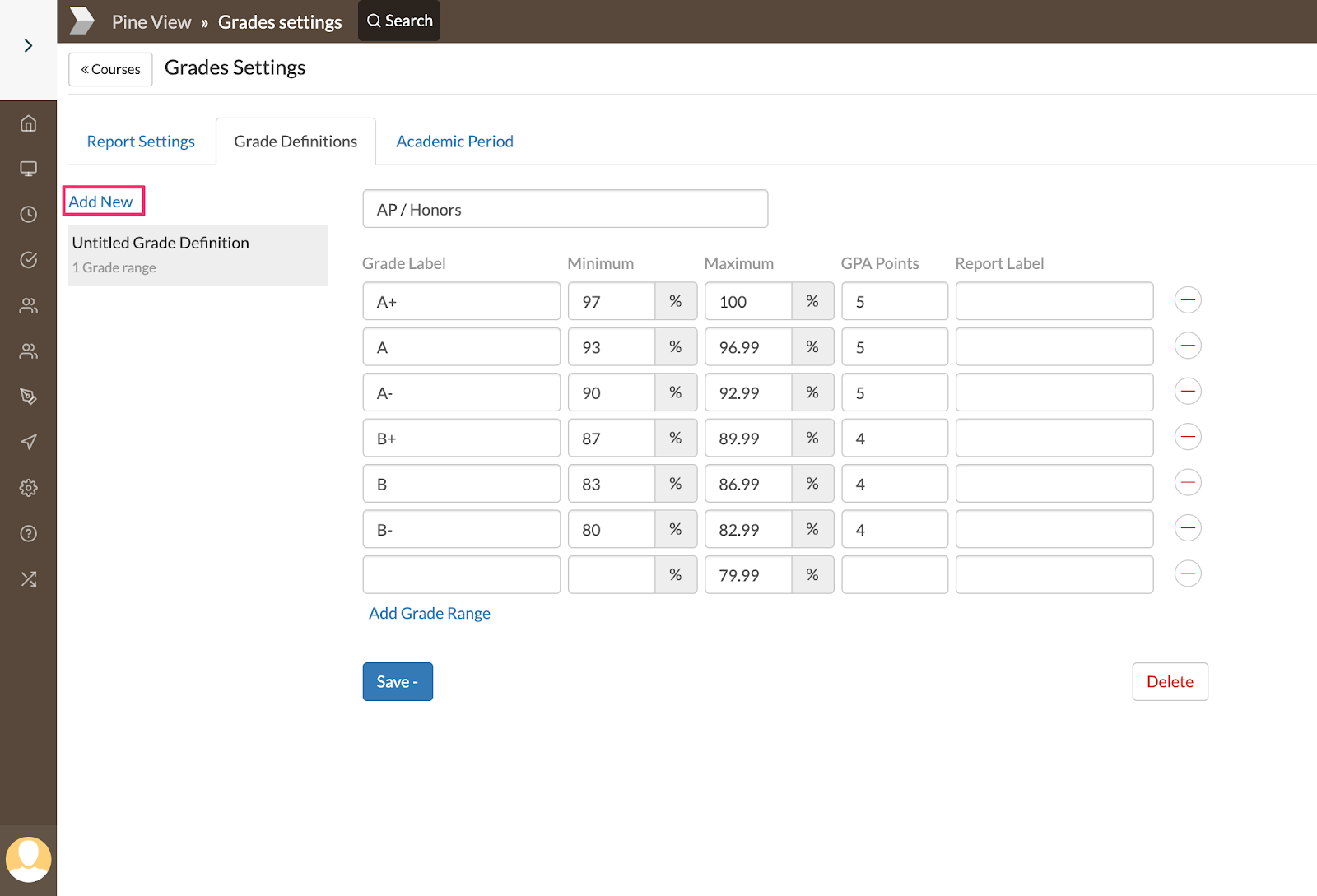This screenshot has width=1317, height=896.
Task: Click Report Label field in A+ row
Action: (x=1054, y=301)
